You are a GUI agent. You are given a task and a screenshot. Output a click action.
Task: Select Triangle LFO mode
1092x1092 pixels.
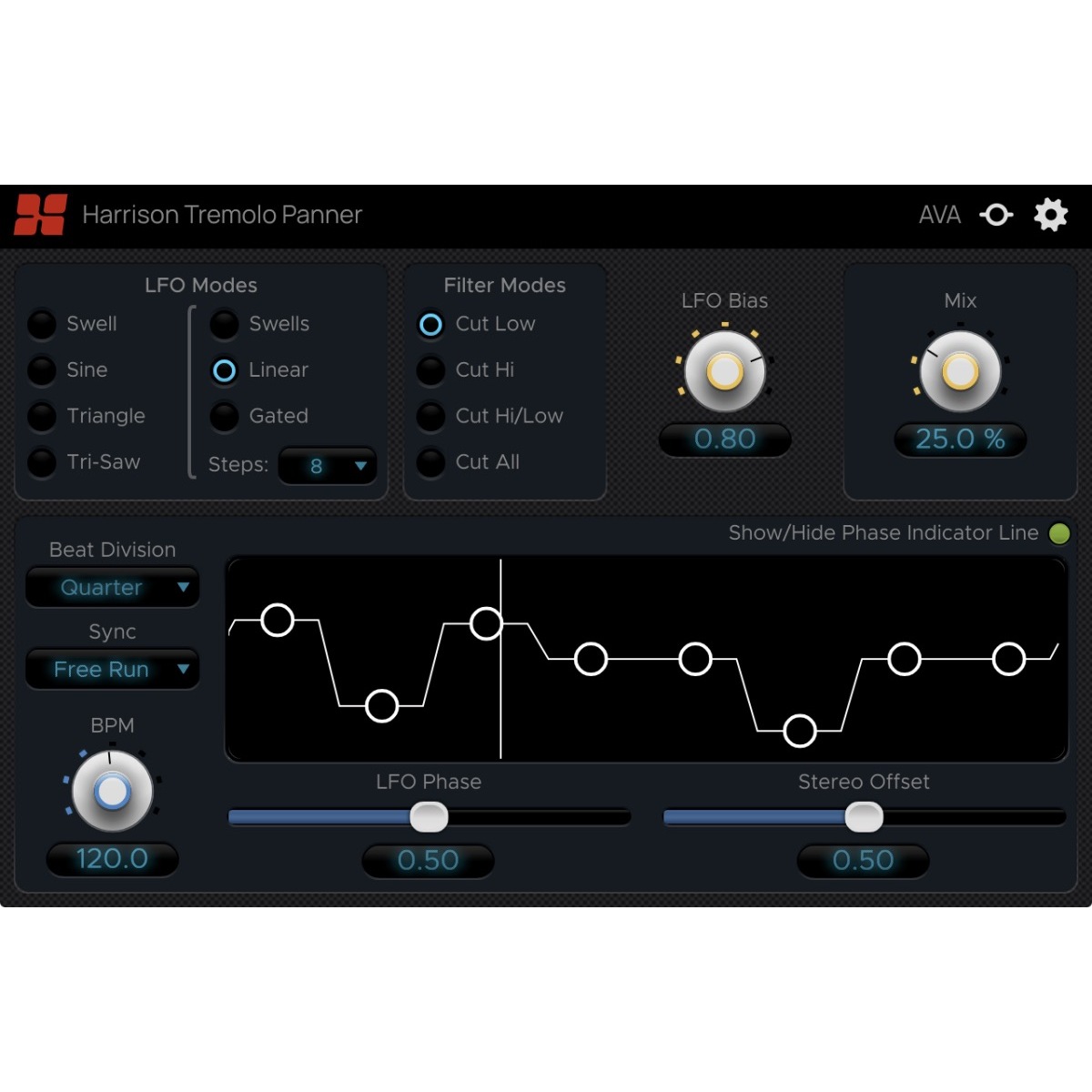click(x=42, y=416)
